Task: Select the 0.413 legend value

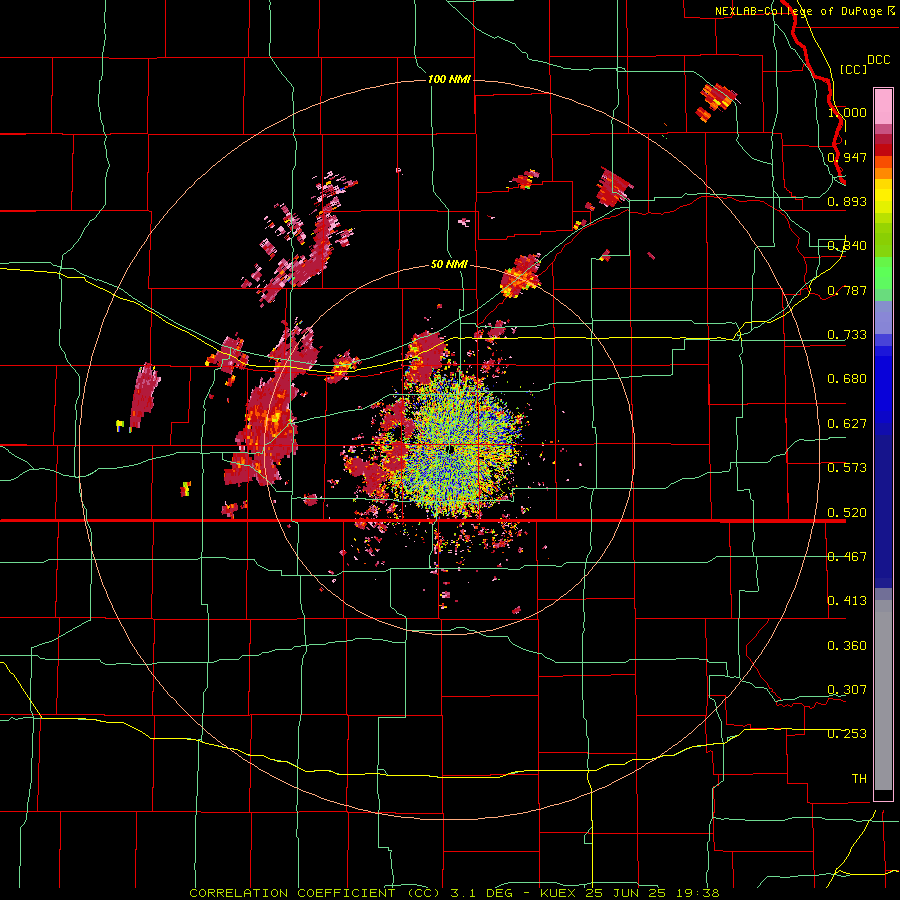Action: pyautogui.click(x=847, y=600)
